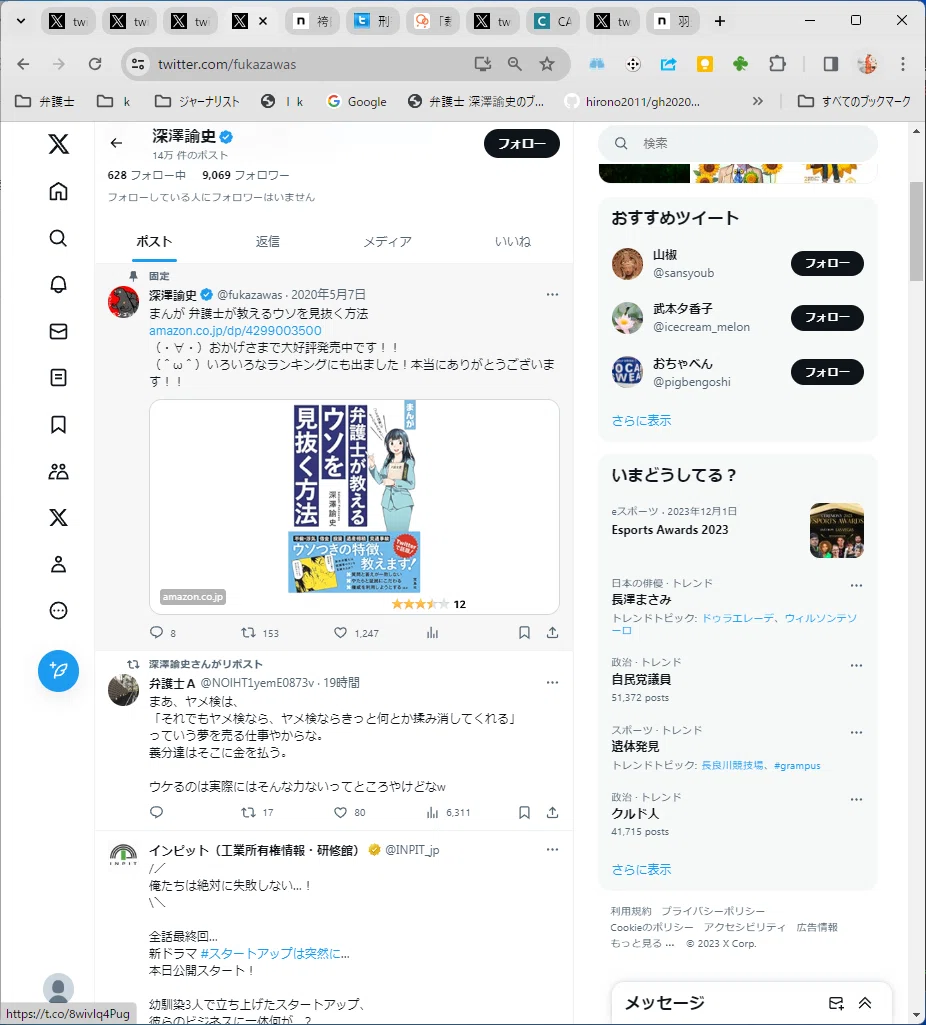Viewport: 926px width, 1025px height.
Task: Expand the メッセージ panel with double chevron
Action: 865,1003
